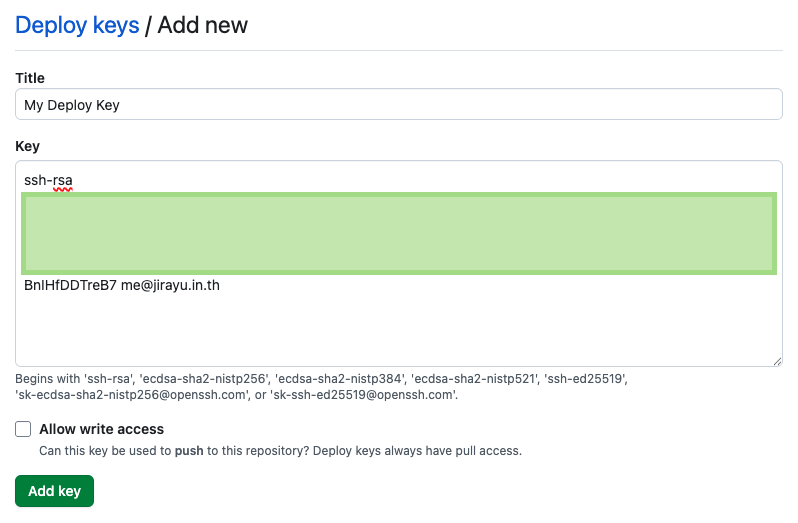Click the Add key button
798x523 pixels.
54,491
